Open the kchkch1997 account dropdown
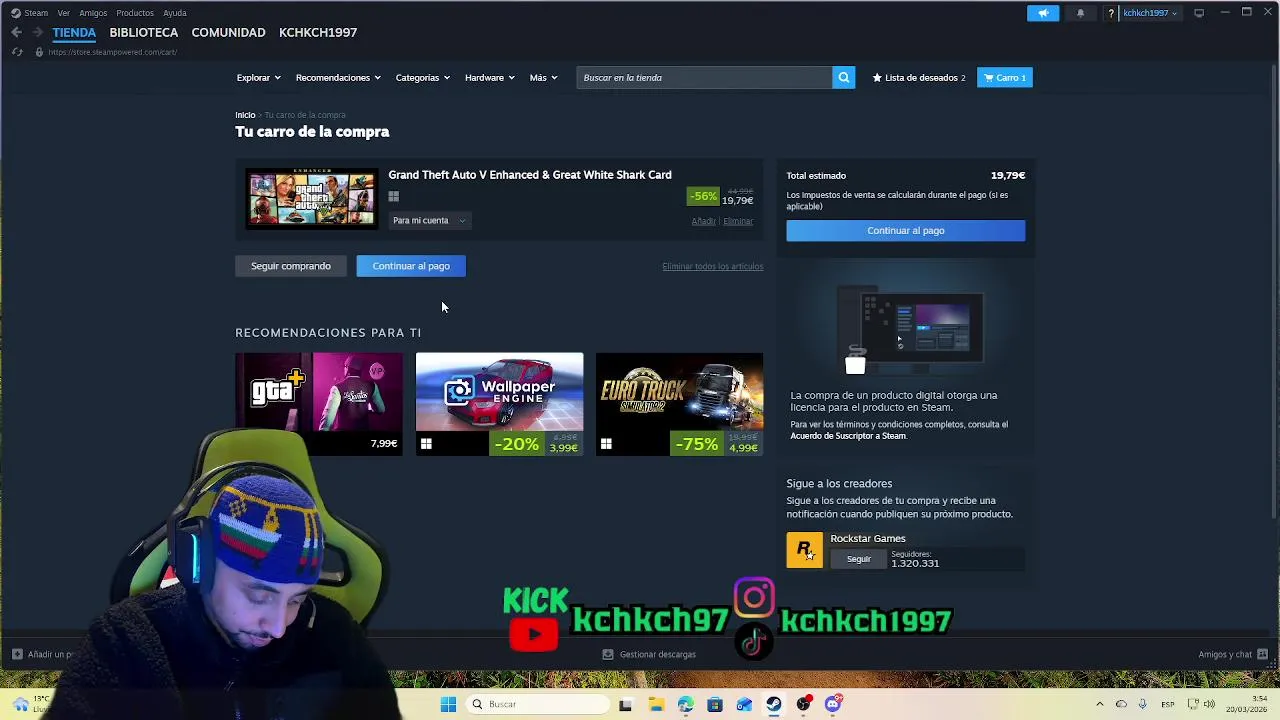 [1149, 13]
